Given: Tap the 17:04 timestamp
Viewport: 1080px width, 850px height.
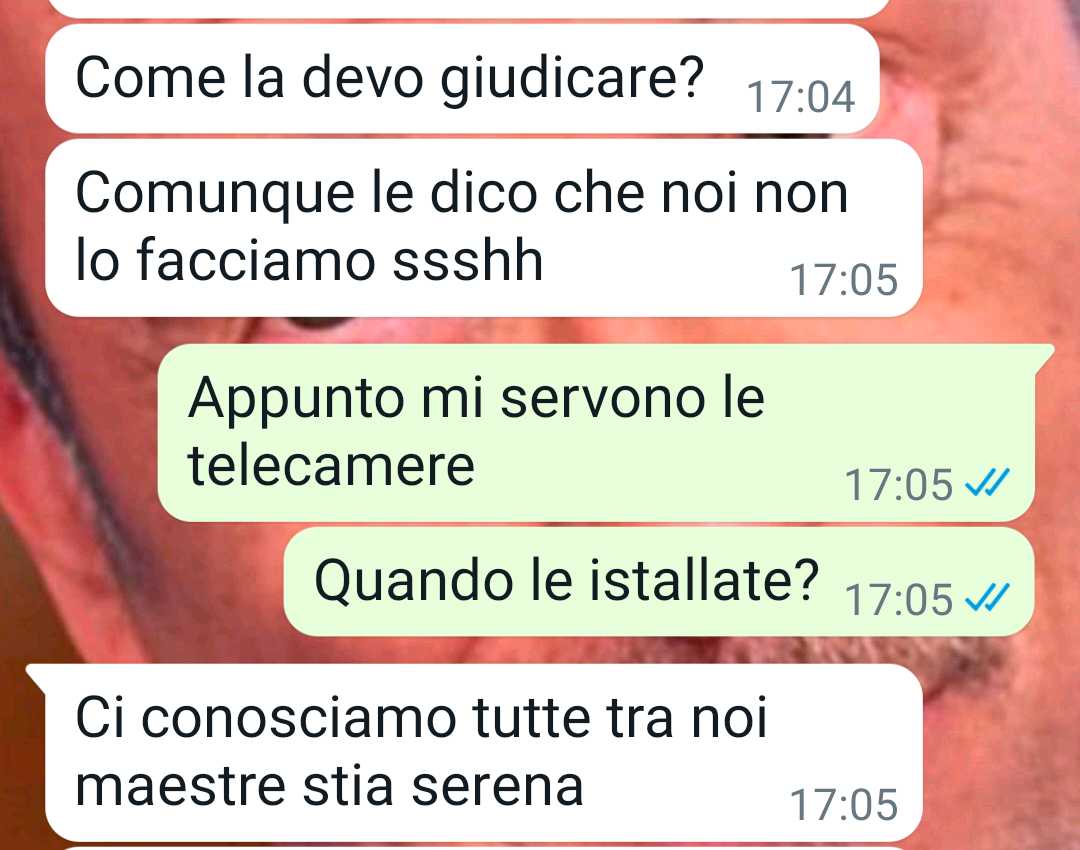Looking at the screenshot, I should click(x=800, y=96).
